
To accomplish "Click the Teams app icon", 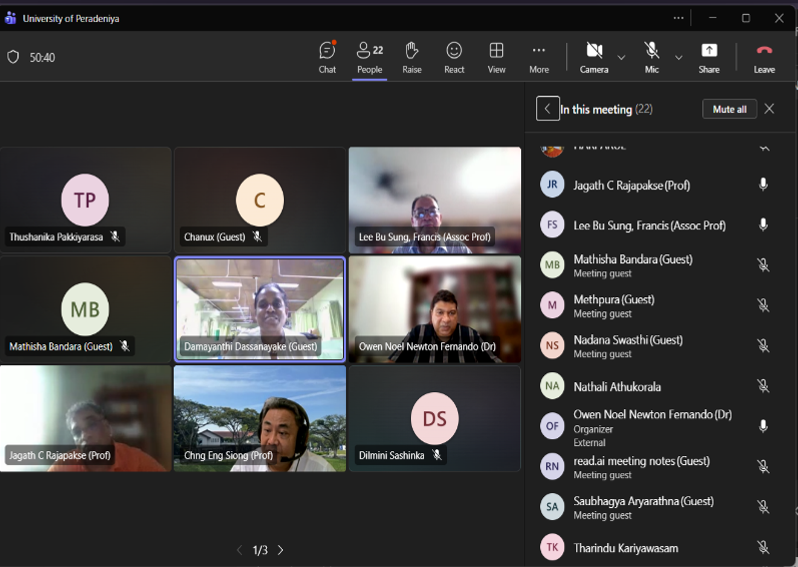I will 10,18.
